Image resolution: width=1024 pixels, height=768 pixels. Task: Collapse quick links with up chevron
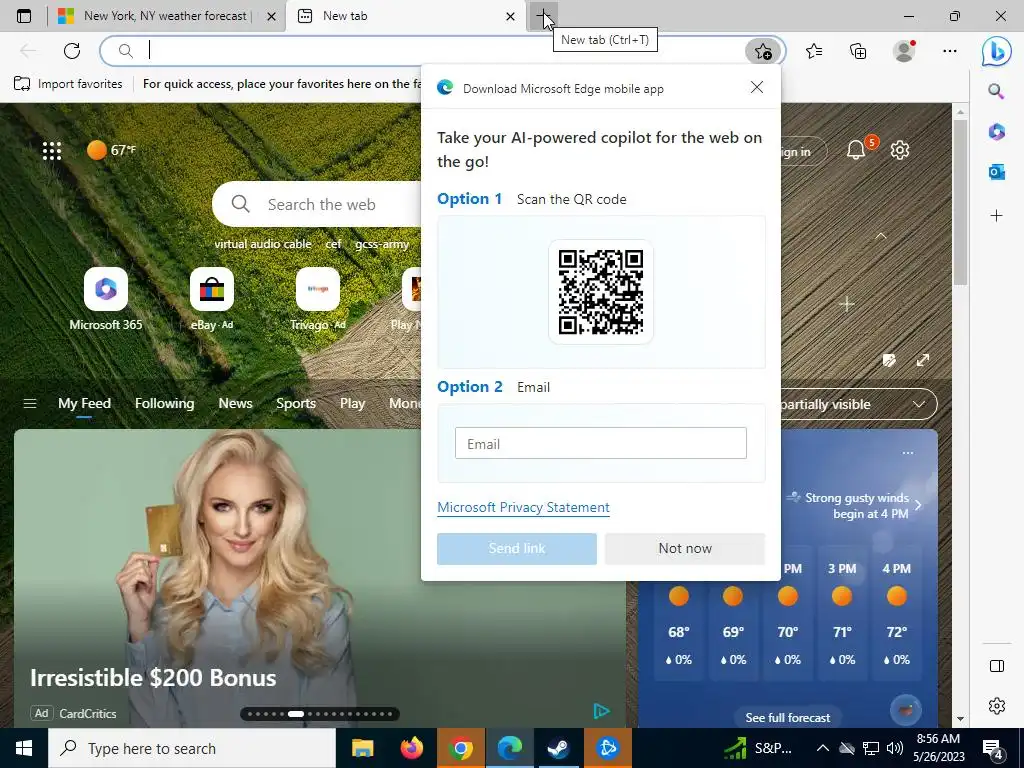880,236
